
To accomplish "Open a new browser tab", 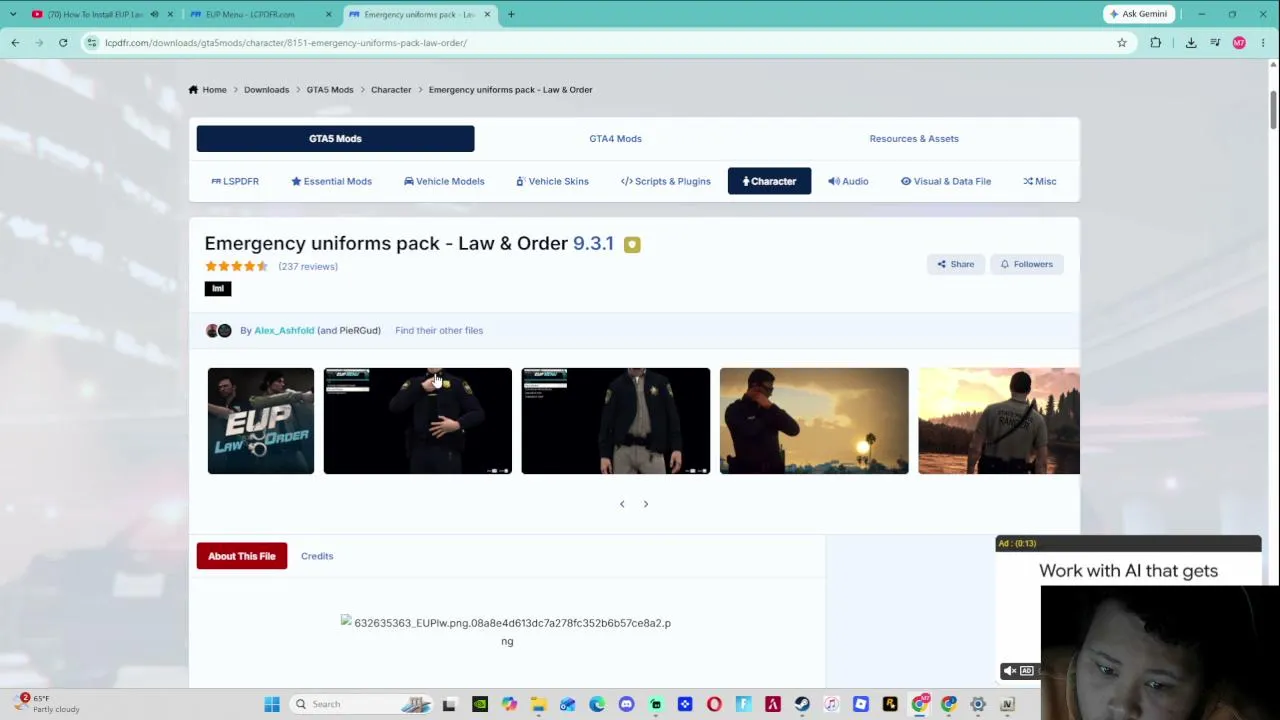I will [x=511, y=14].
